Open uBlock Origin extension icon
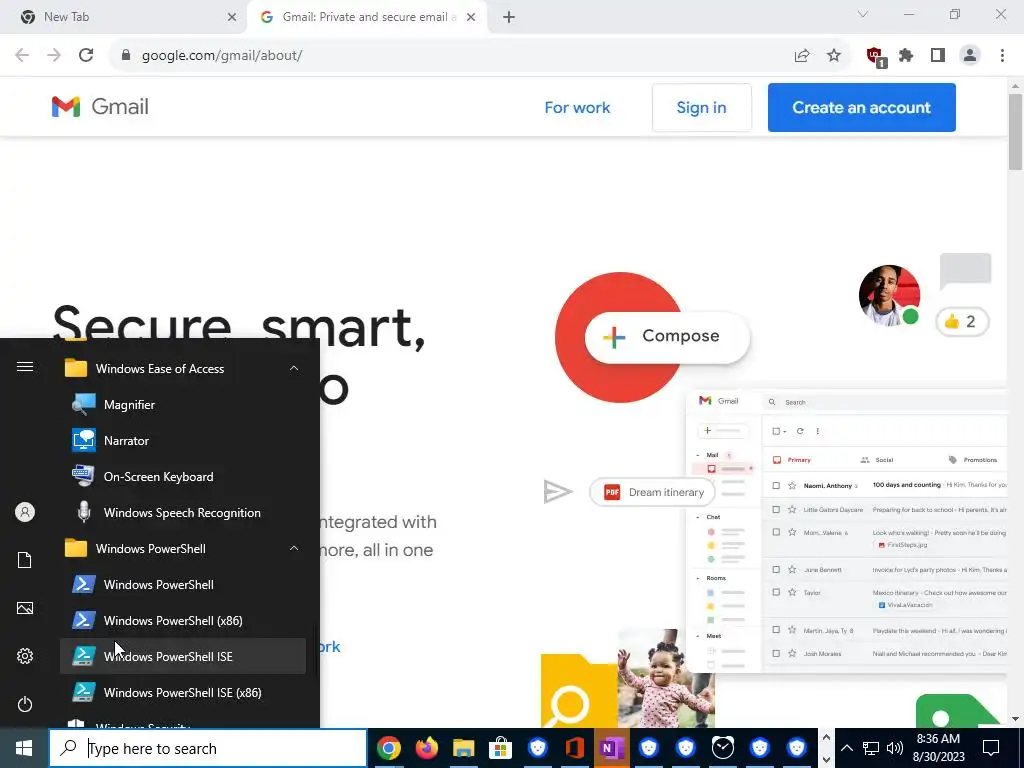The width and height of the screenshot is (1024, 768). pos(875,56)
